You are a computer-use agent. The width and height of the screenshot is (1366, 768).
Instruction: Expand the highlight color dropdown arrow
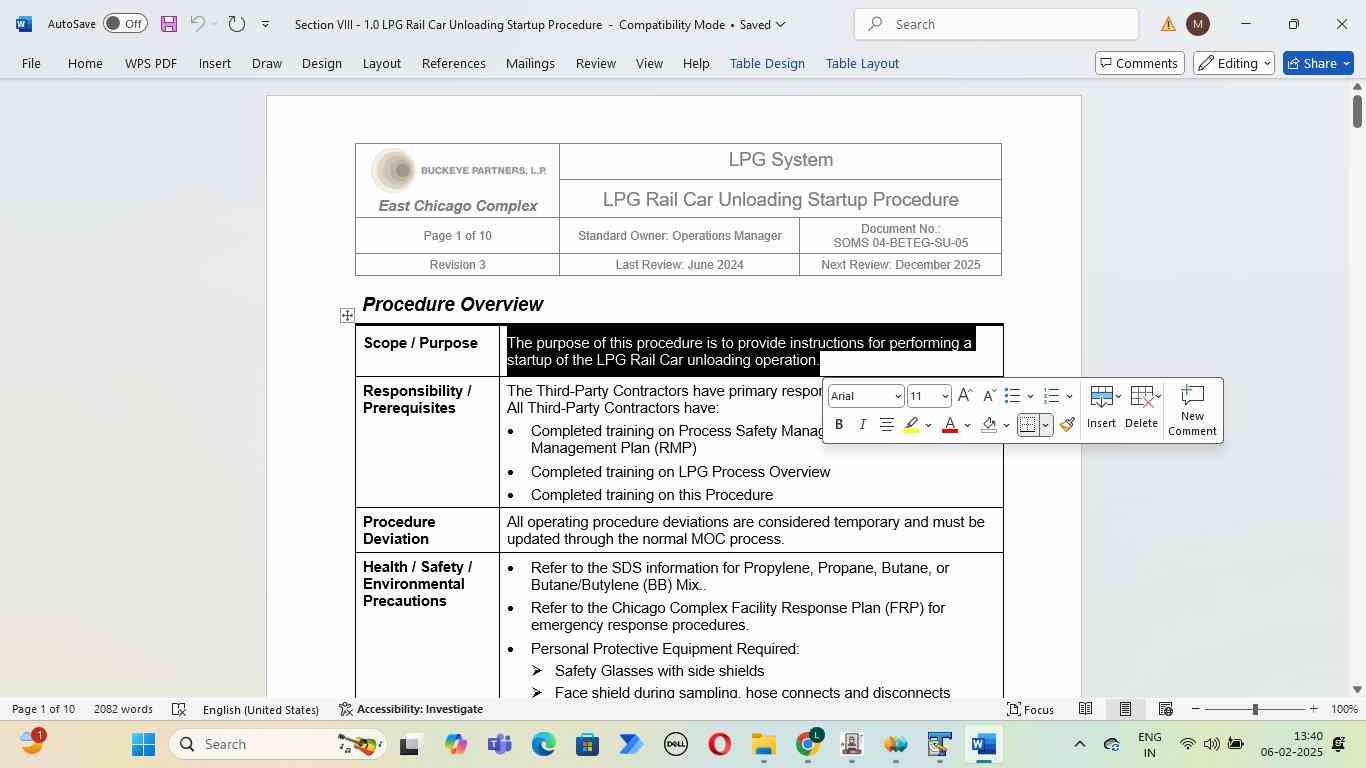click(x=928, y=425)
